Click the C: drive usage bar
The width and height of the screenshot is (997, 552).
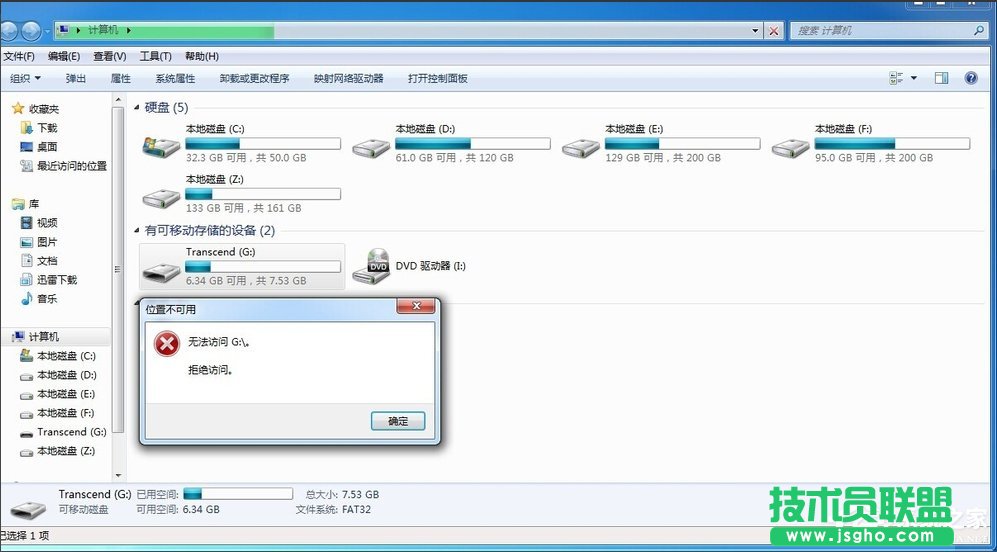[263, 144]
